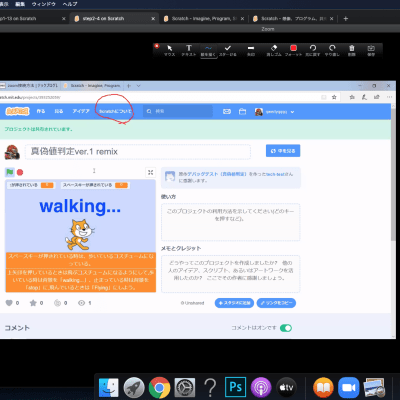This screenshot has height=400, width=400.
Task: Select the Mouse pointer annotation tool
Action: click(169, 50)
